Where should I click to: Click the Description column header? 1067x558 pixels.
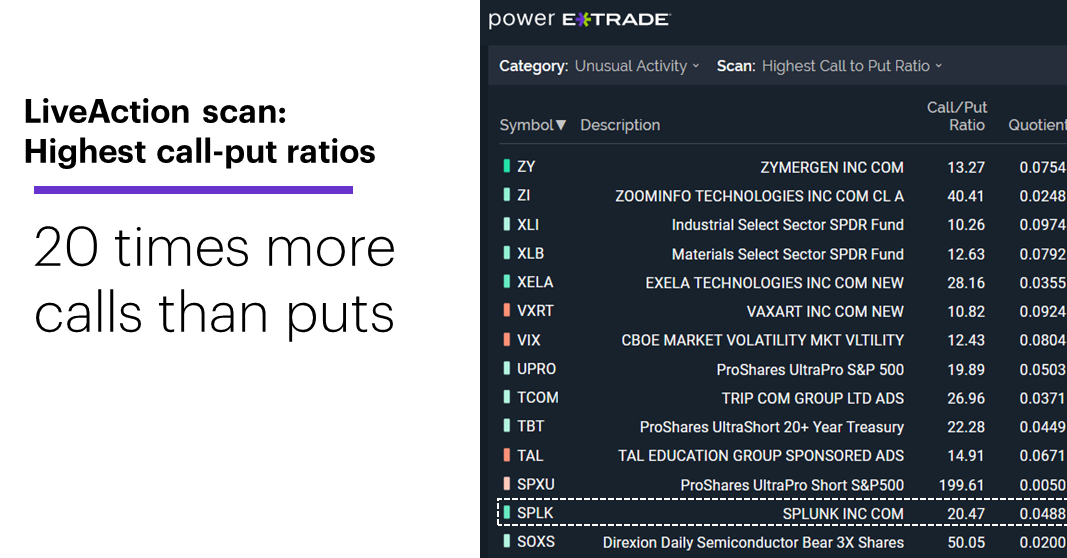[x=620, y=125]
